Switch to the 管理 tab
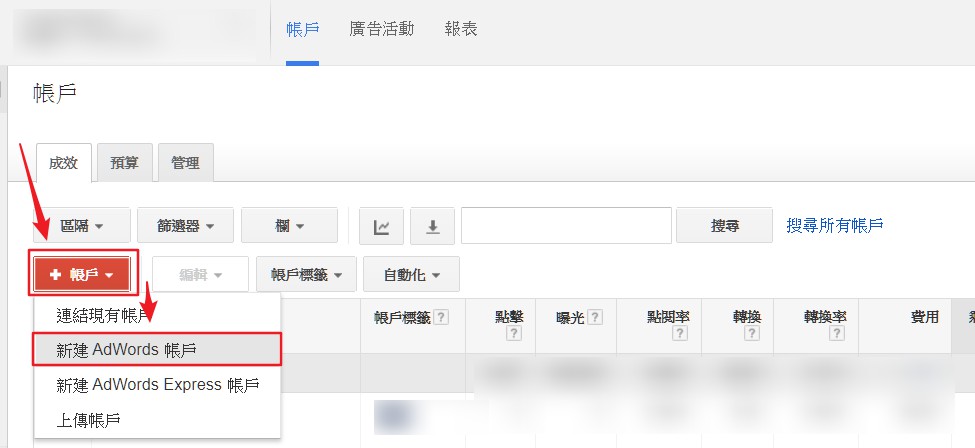The width and height of the screenshot is (975, 448). pyautogui.click(x=185, y=163)
